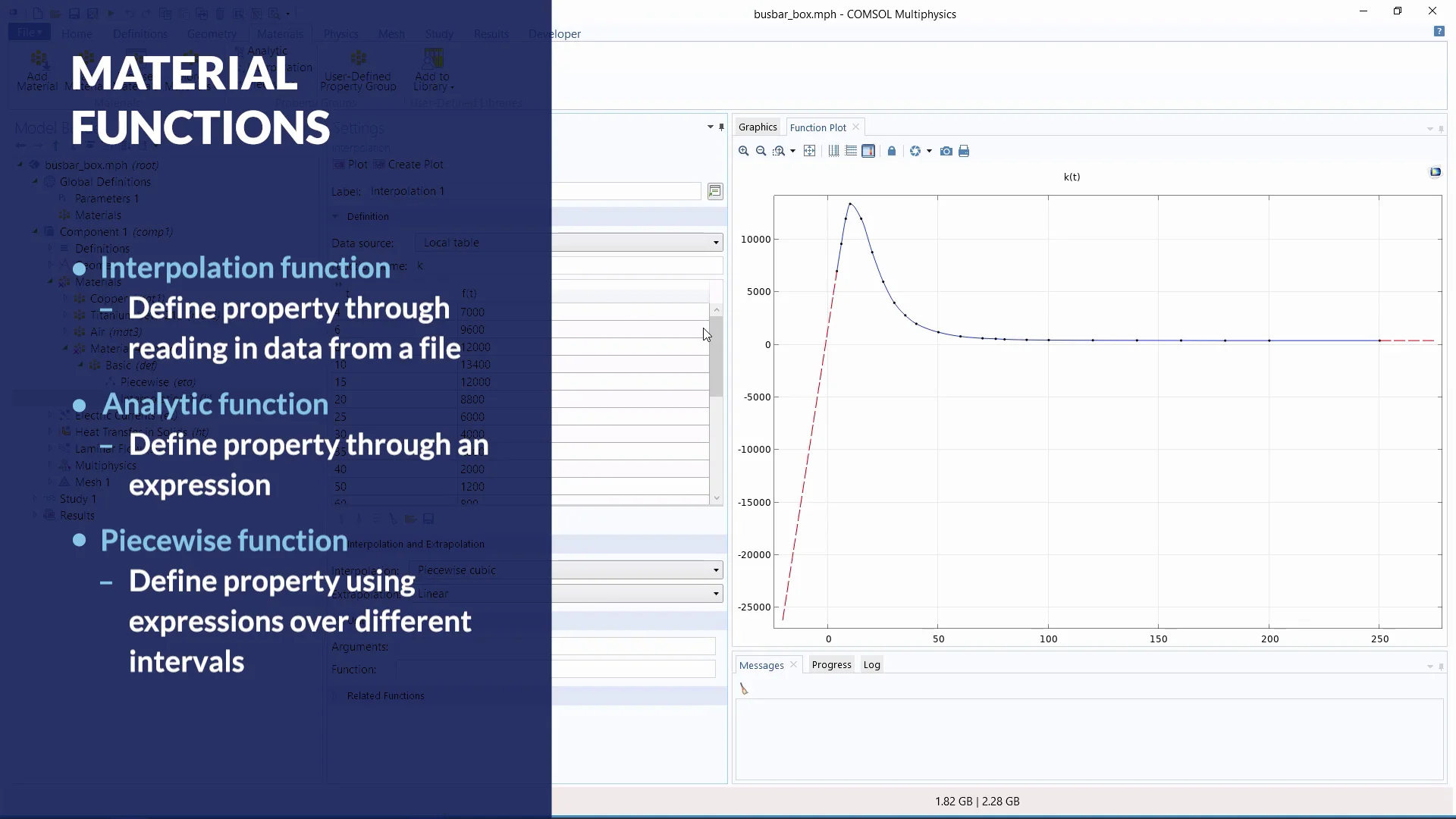Viewport: 1456px width, 819px height.
Task: Activate Zoom Extents in plot toolbar
Action: pyautogui.click(x=810, y=151)
